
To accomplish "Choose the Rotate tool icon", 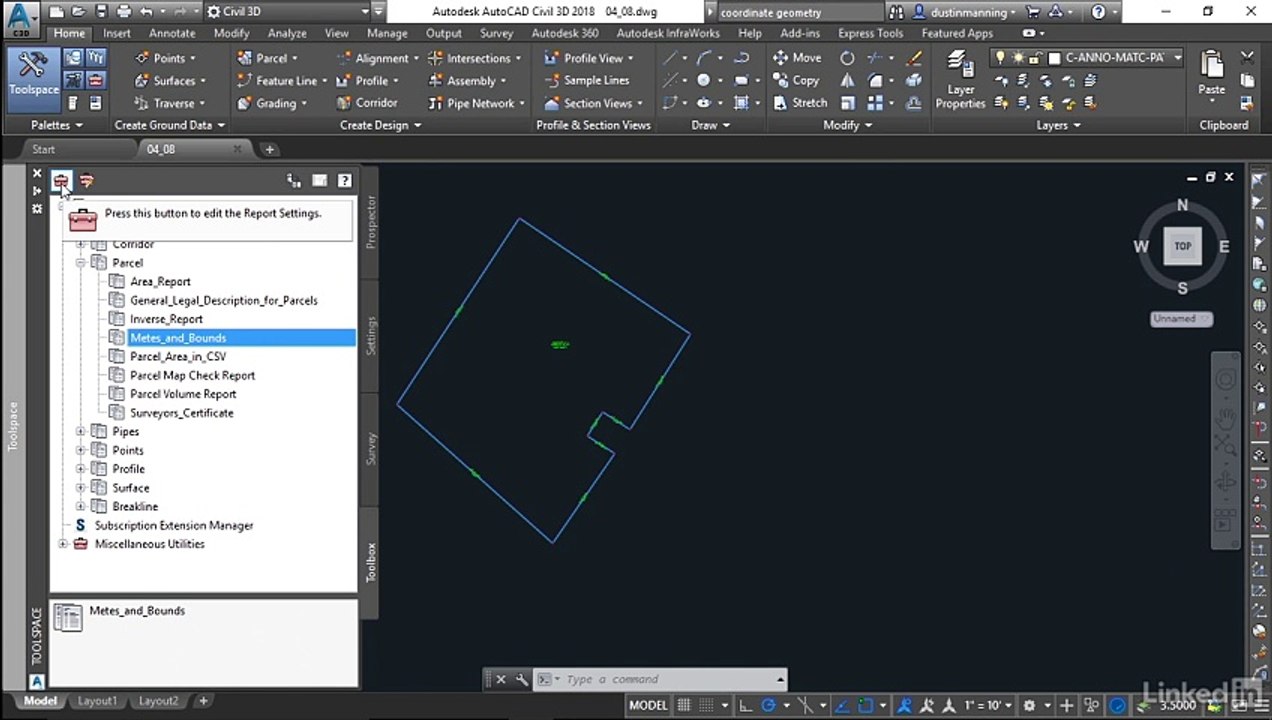I will point(847,58).
